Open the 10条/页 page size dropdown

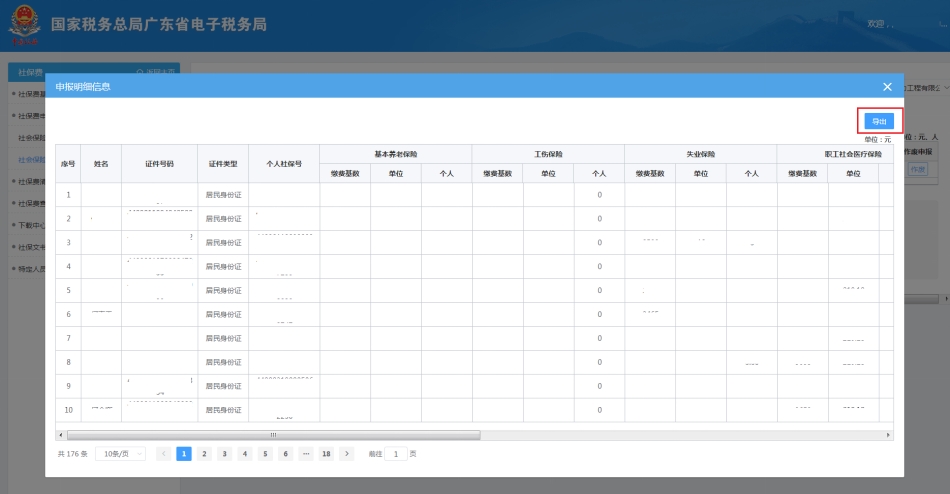pyautogui.click(x=120, y=454)
